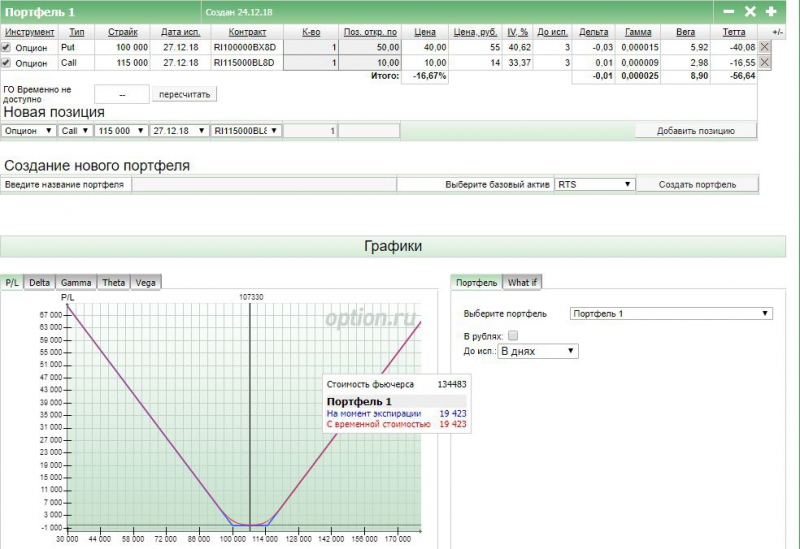Image resolution: width=800 pixels, height=549 pixels.
Task: Delete the Put 100 000 option row
Action: pyautogui.click(x=764, y=47)
